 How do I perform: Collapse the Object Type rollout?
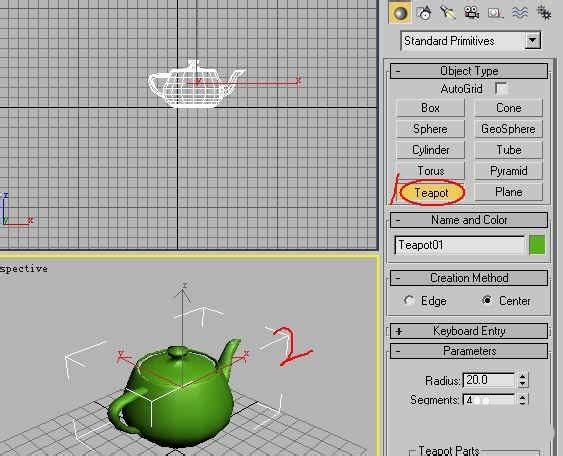point(469,71)
